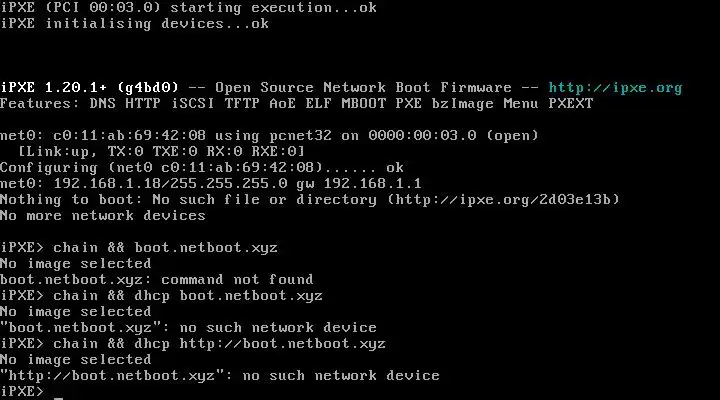Click the "Link:up" status text
The width and height of the screenshot is (720, 400).
tap(58, 151)
